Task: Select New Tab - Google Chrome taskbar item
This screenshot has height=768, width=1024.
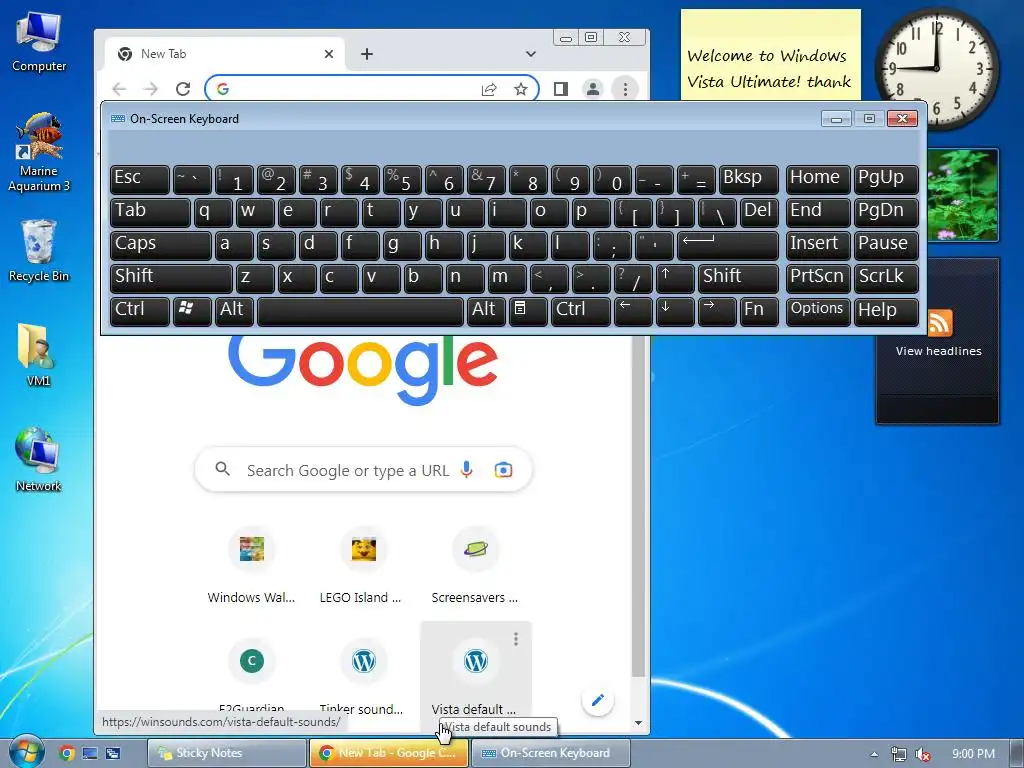Action: pyautogui.click(x=388, y=753)
